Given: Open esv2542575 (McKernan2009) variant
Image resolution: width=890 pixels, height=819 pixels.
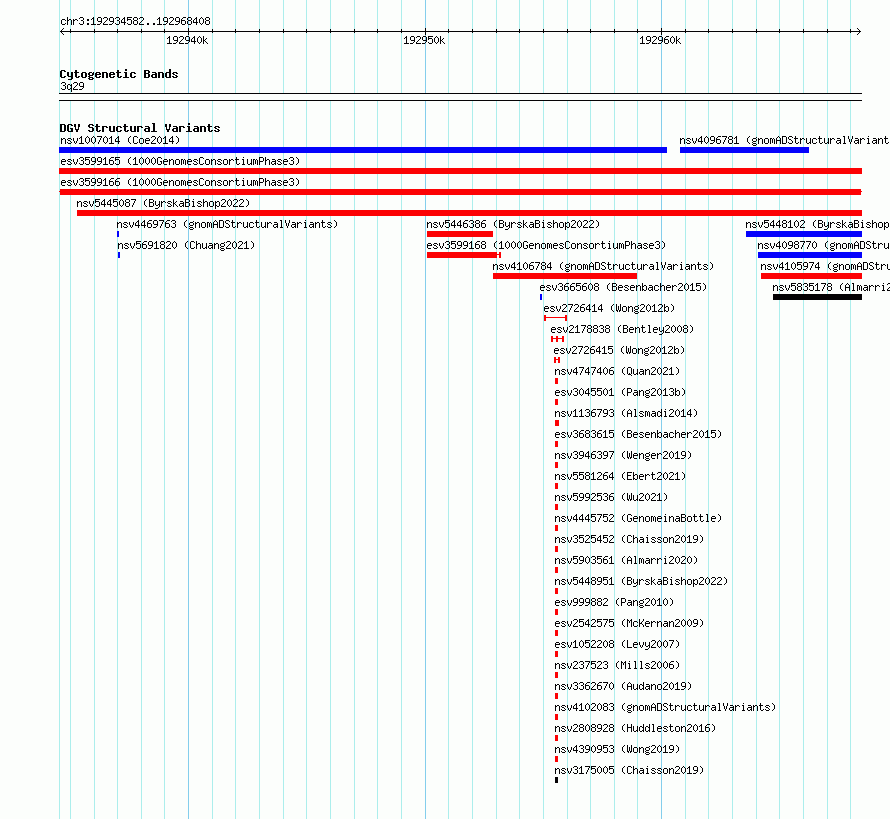Looking at the screenshot, I should click(629, 623).
